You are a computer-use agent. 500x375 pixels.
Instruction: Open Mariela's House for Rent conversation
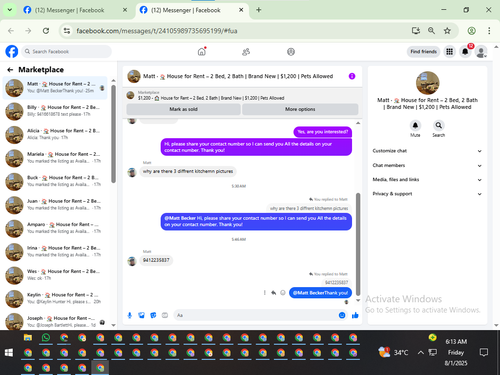(x=55, y=158)
